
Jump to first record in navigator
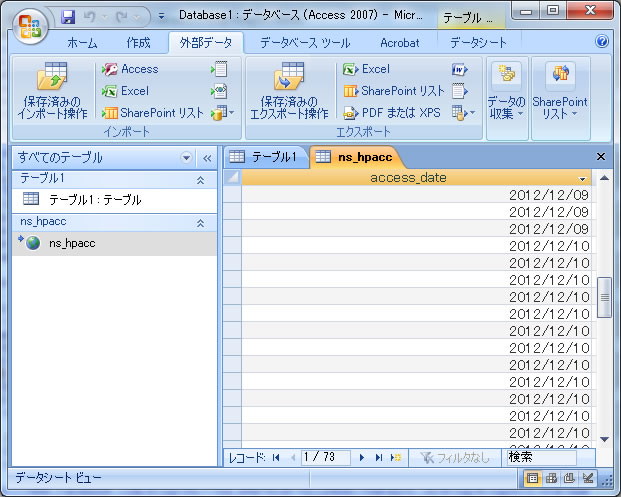(x=276, y=457)
